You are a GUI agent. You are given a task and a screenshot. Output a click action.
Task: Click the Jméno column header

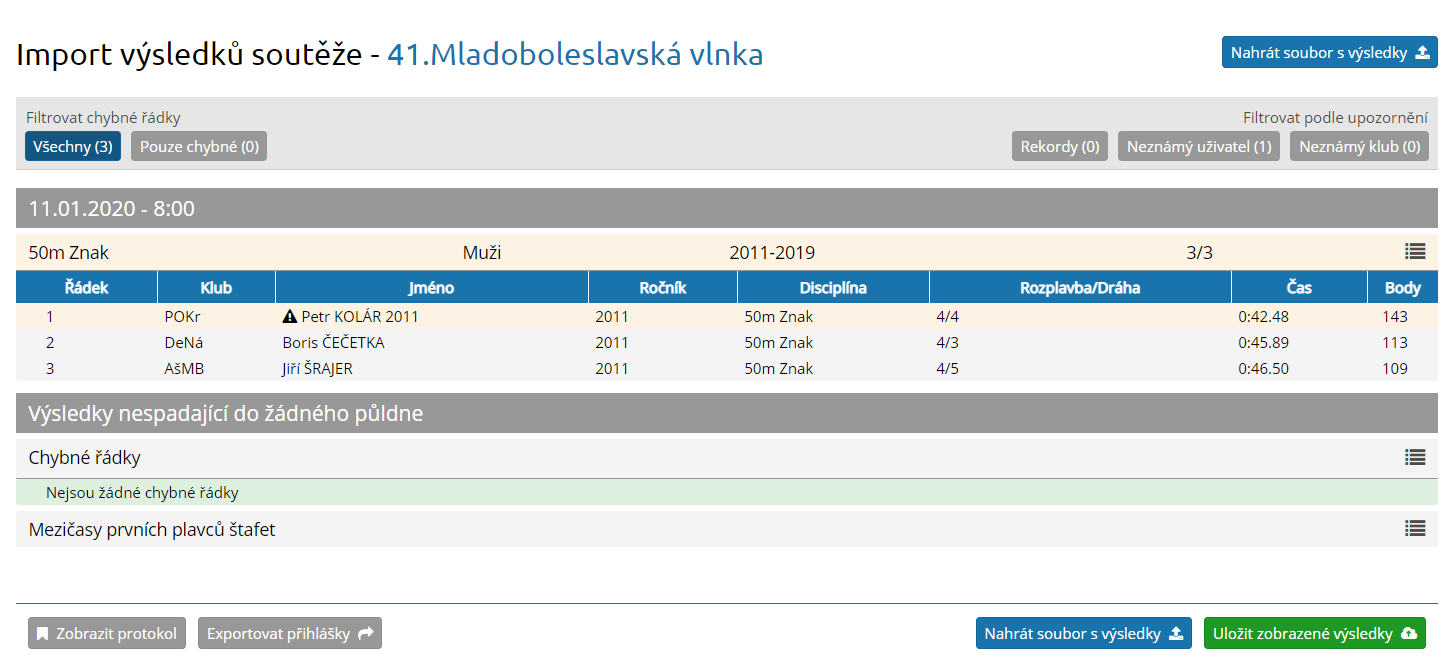coord(431,288)
